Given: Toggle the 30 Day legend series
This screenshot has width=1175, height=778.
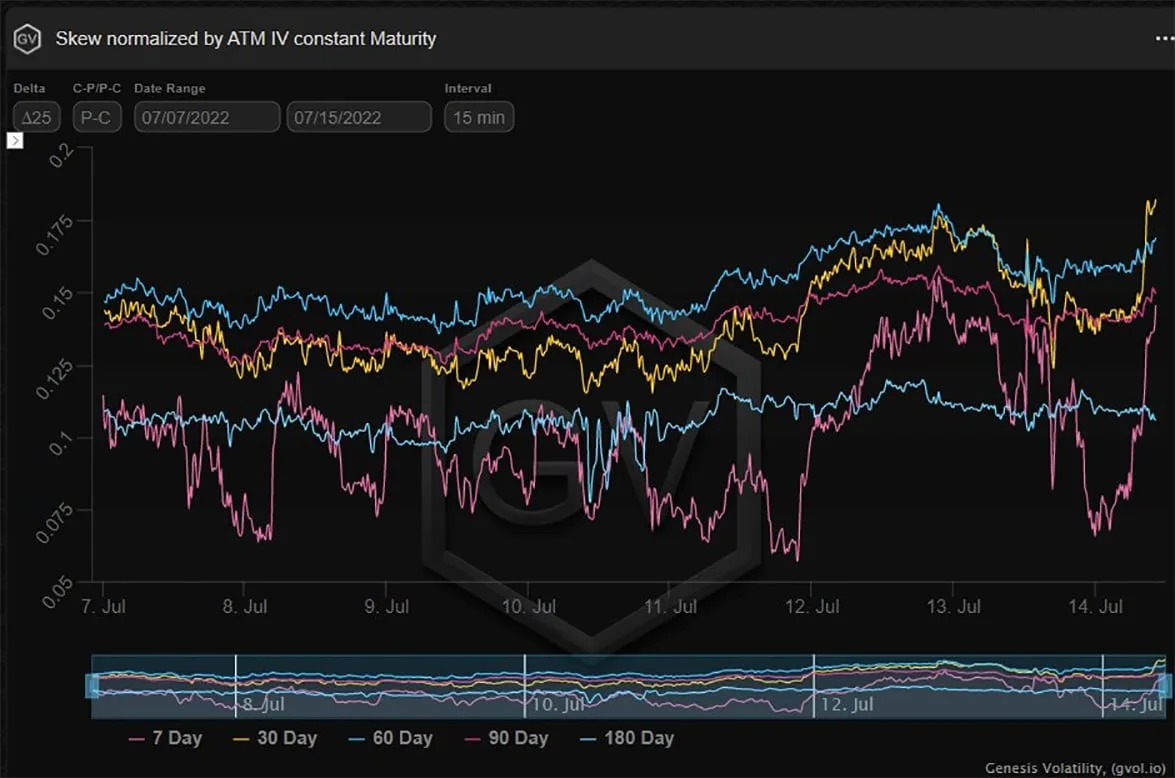Looking at the screenshot, I should click(x=275, y=738).
